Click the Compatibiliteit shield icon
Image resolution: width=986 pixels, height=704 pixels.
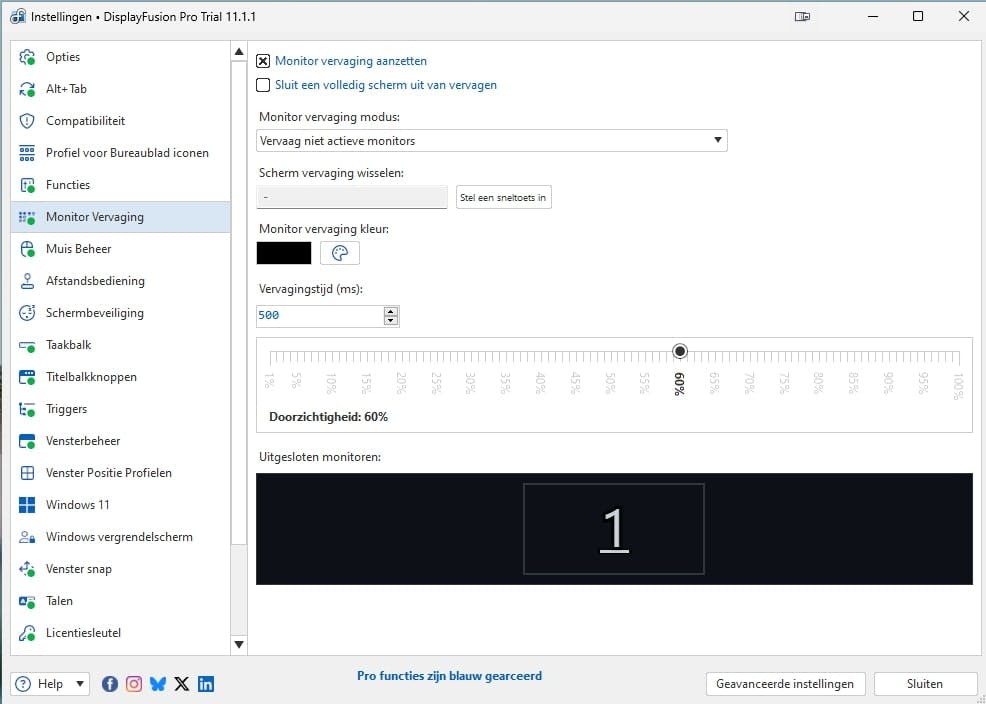[27, 121]
